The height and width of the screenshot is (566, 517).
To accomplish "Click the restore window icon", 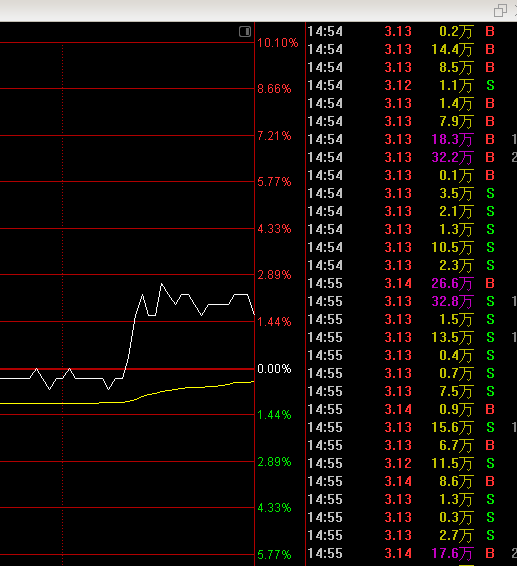I will (x=500, y=10).
